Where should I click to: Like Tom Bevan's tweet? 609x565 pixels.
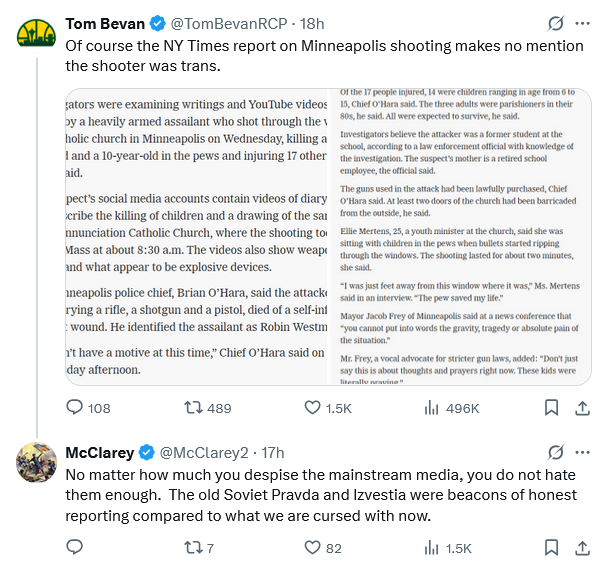click(x=312, y=407)
